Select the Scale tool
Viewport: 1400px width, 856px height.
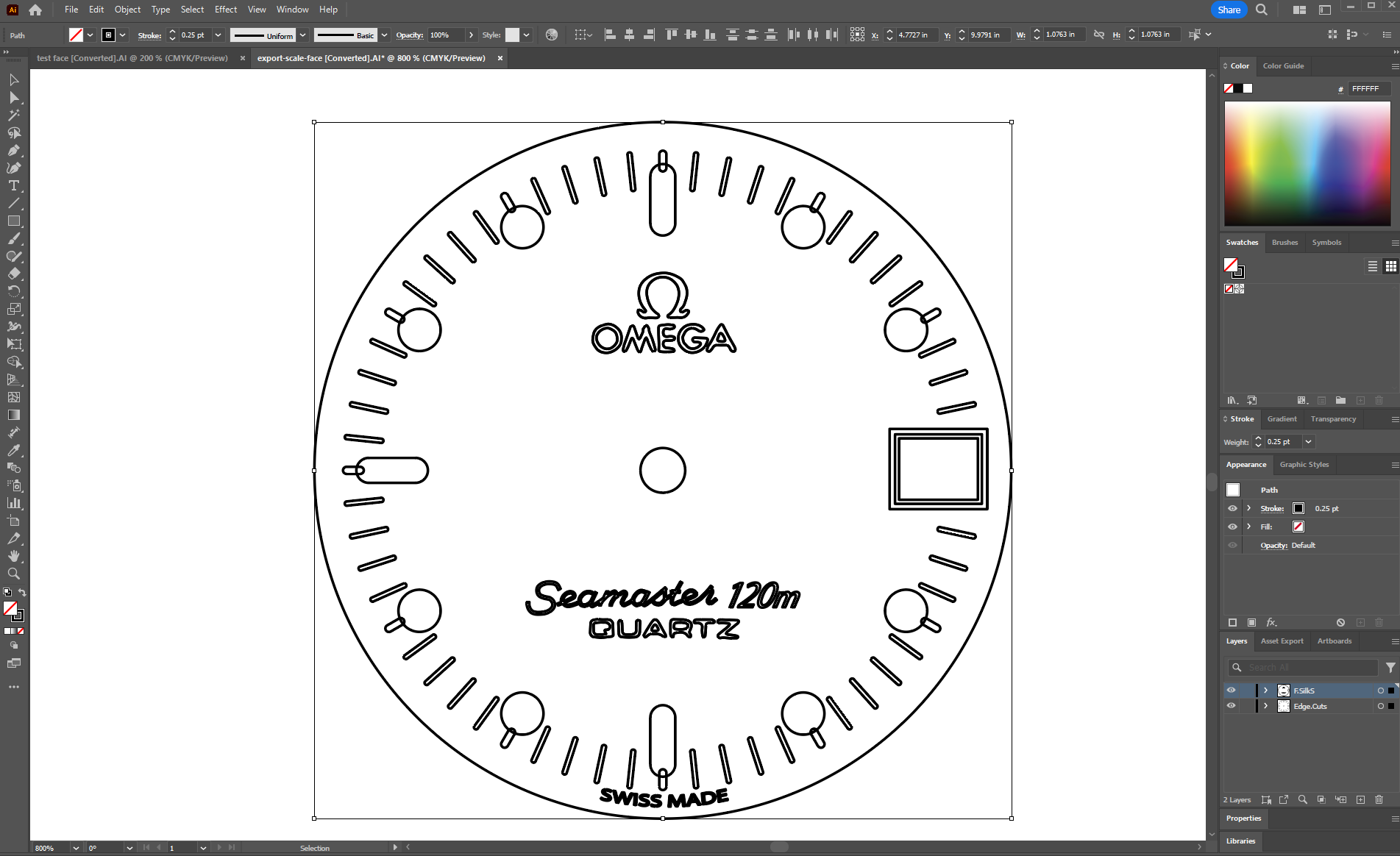click(x=14, y=309)
